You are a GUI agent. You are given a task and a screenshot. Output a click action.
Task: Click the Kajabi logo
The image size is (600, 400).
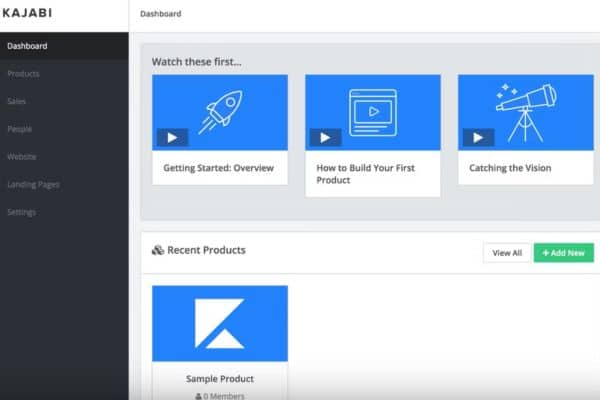tap(27, 13)
